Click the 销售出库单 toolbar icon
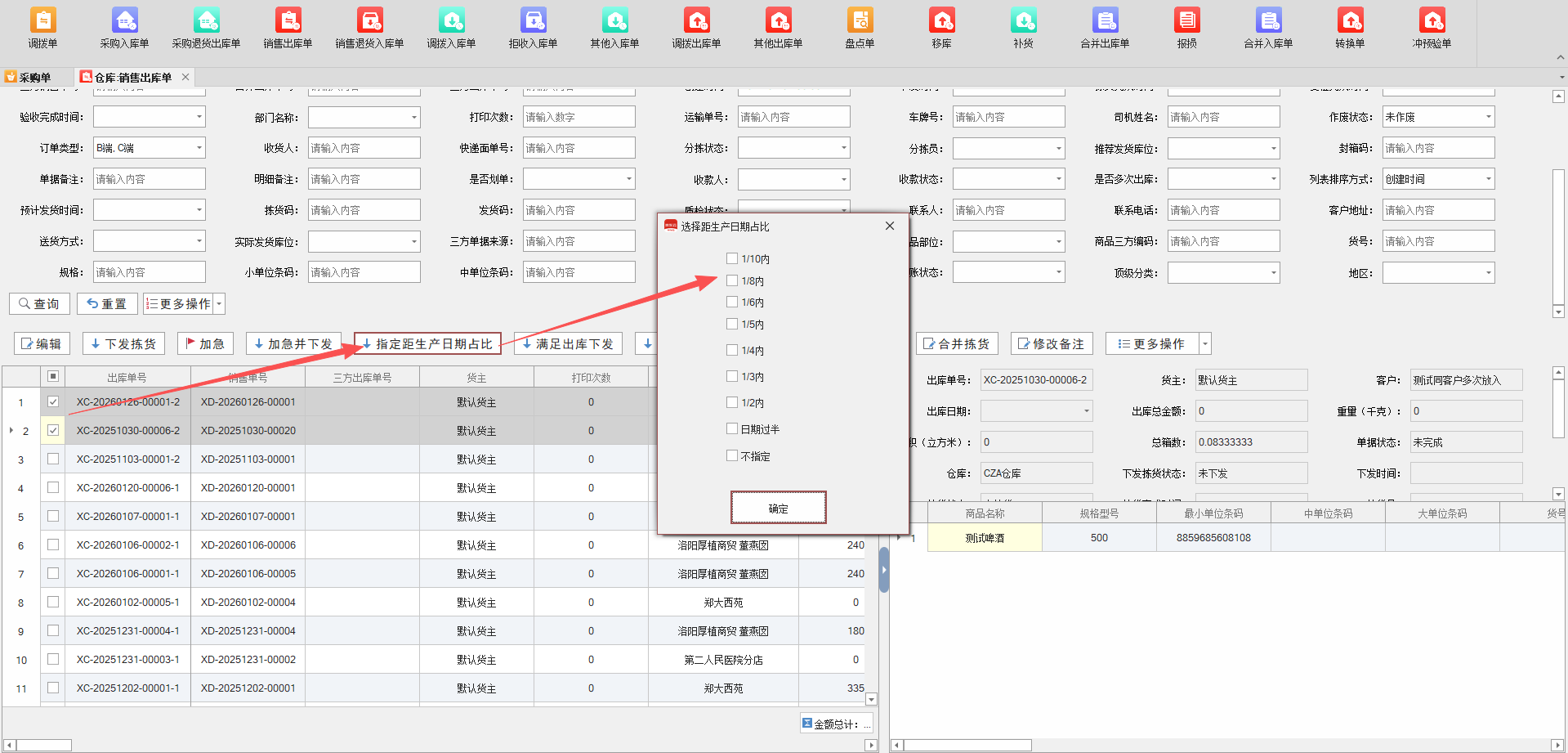Viewport: 1568px width, 753px height. [x=288, y=27]
